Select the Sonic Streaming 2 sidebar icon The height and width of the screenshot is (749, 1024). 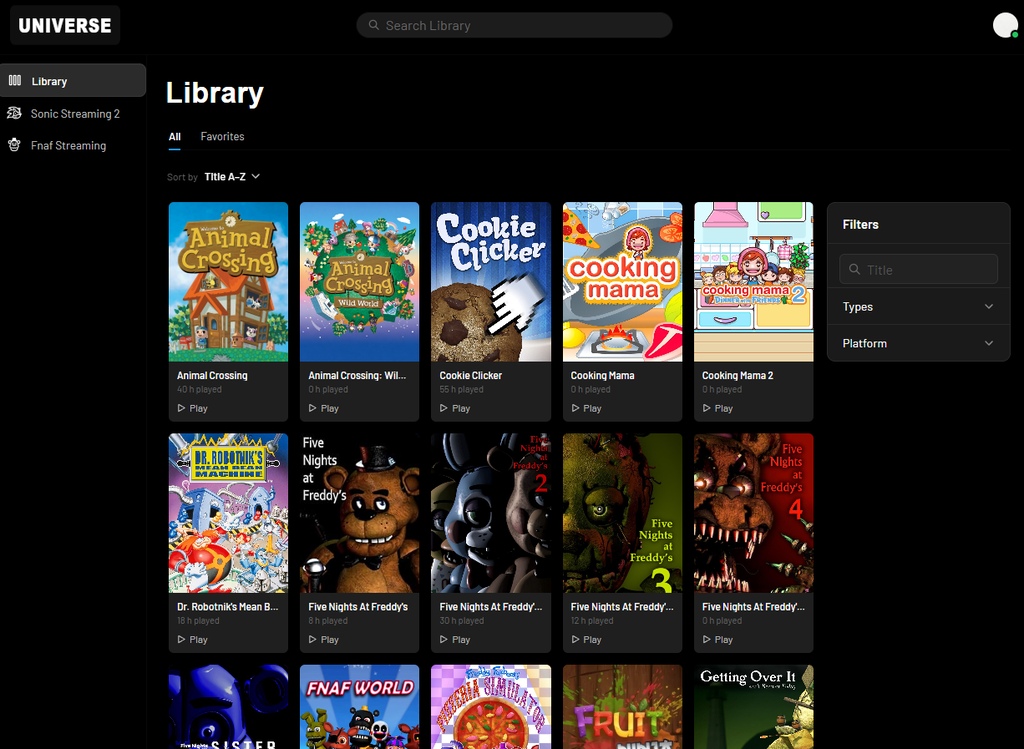coord(14,113)
